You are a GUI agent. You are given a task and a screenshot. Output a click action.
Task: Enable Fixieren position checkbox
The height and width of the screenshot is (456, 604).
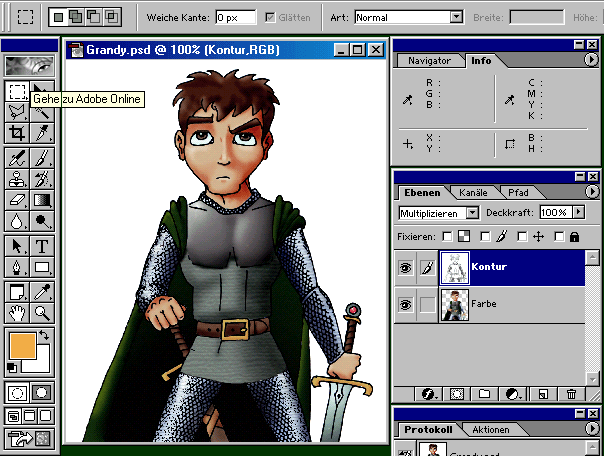[522, 236]
